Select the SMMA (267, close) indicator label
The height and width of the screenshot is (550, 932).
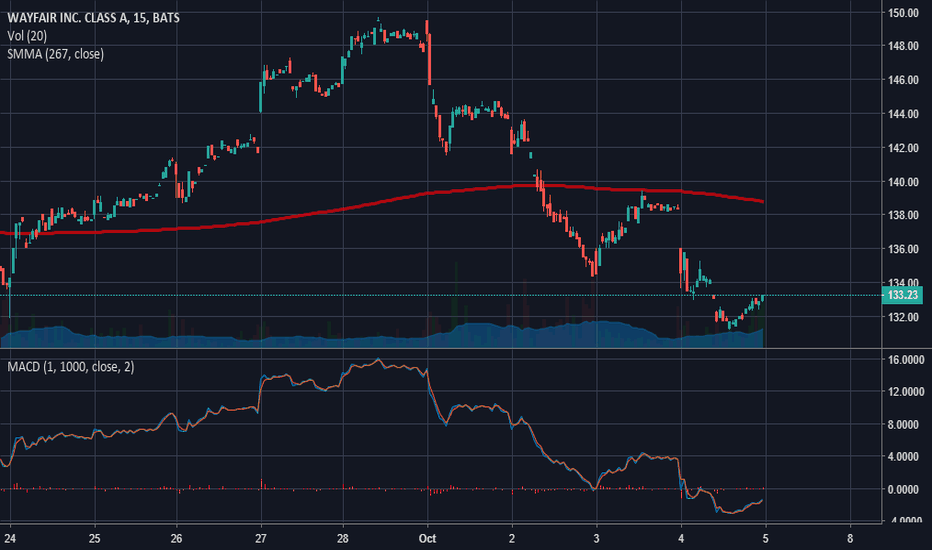pos(55,54)
